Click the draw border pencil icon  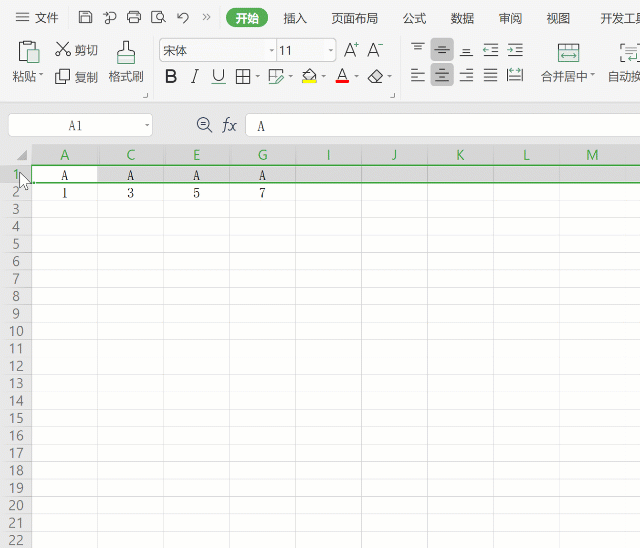click(x=276, y=76)
